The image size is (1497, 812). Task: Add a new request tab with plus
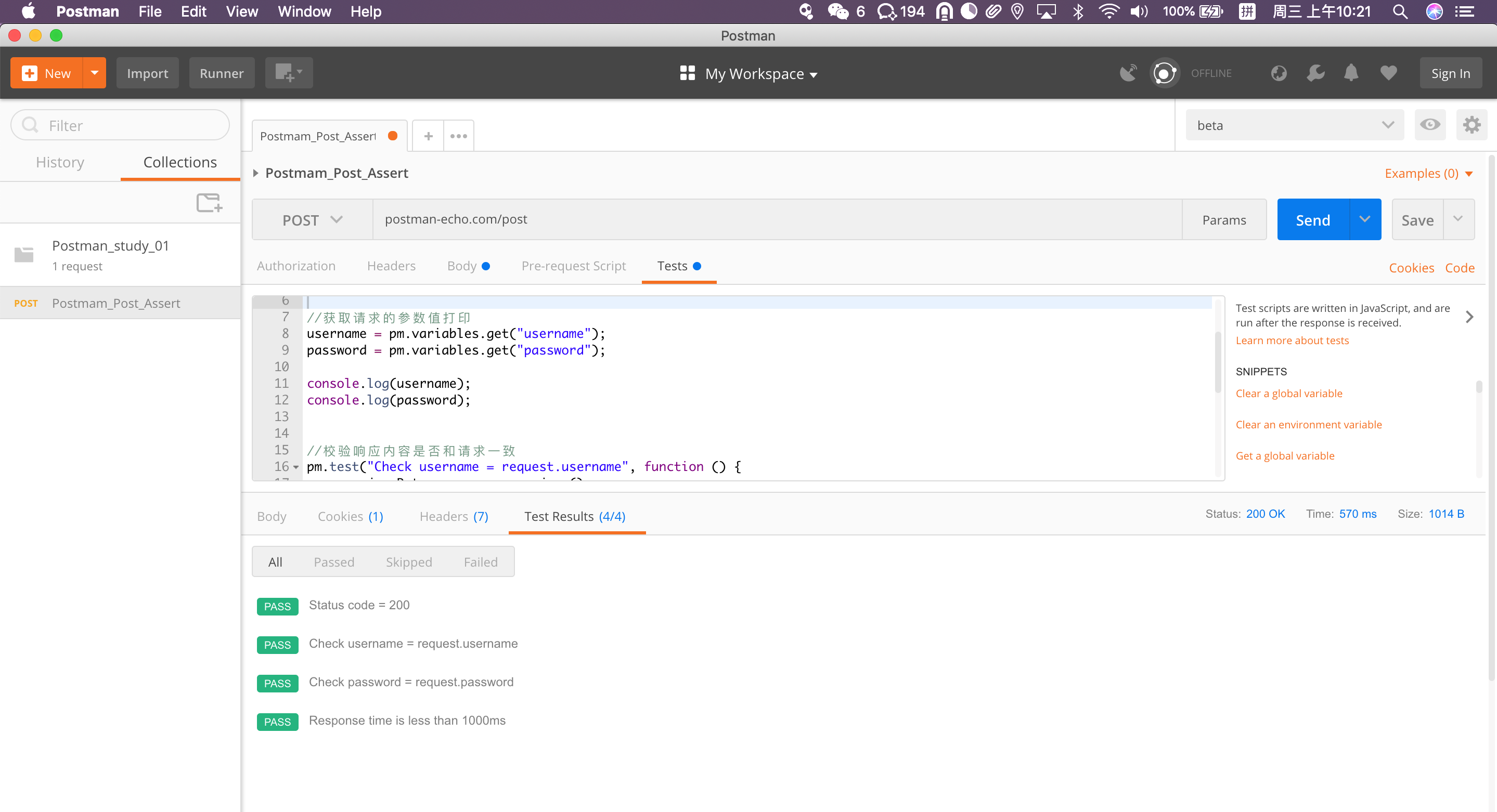coord(428,136)
